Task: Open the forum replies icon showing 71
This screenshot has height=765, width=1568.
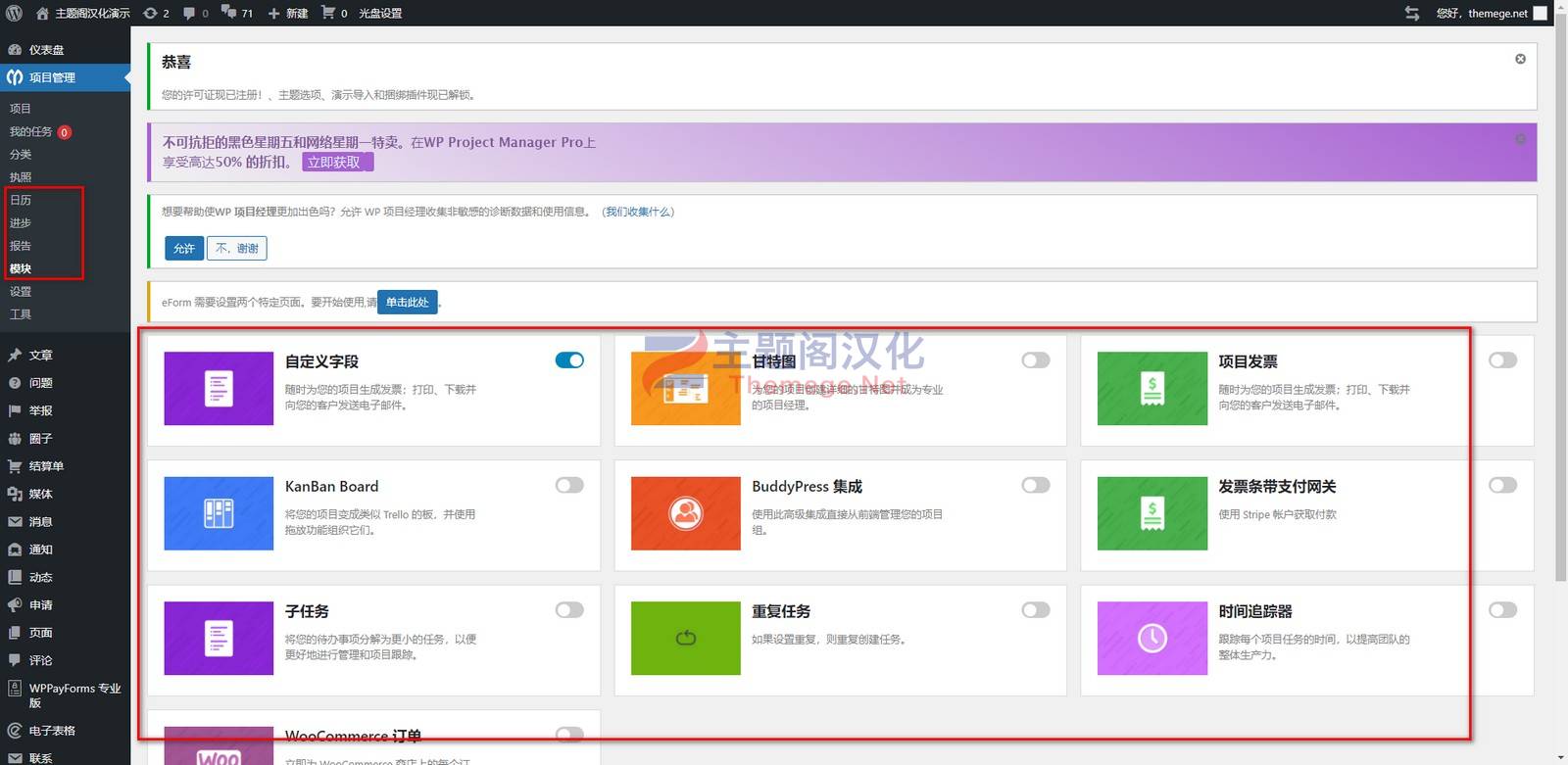Action: pos(237,13)
